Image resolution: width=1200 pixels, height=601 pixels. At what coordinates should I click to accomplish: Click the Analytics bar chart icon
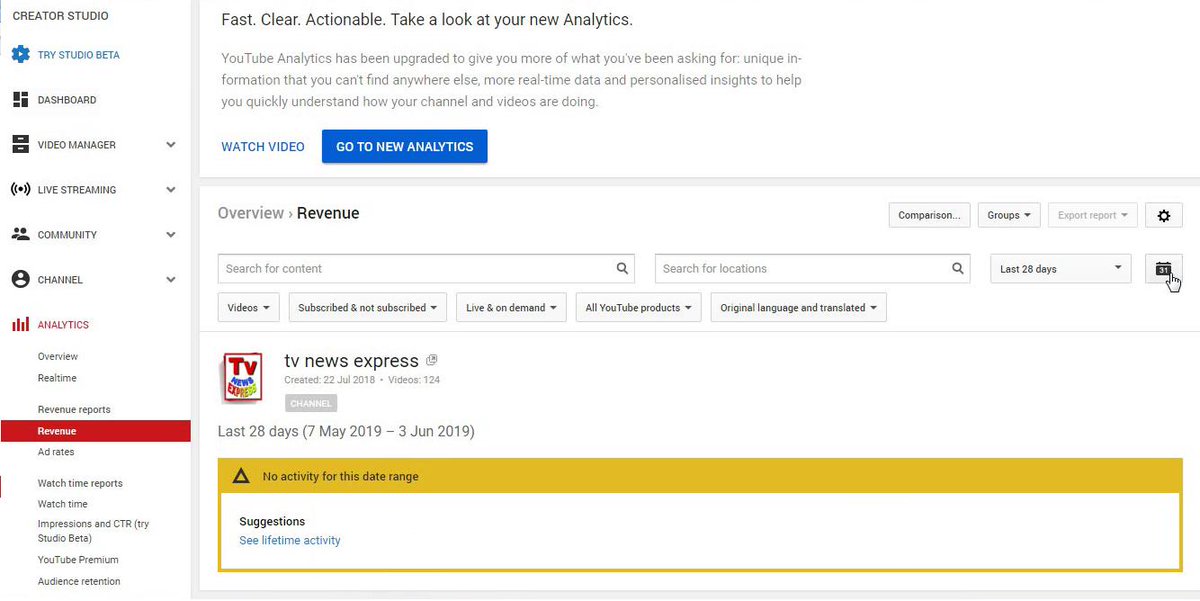[x=20, y=325]
